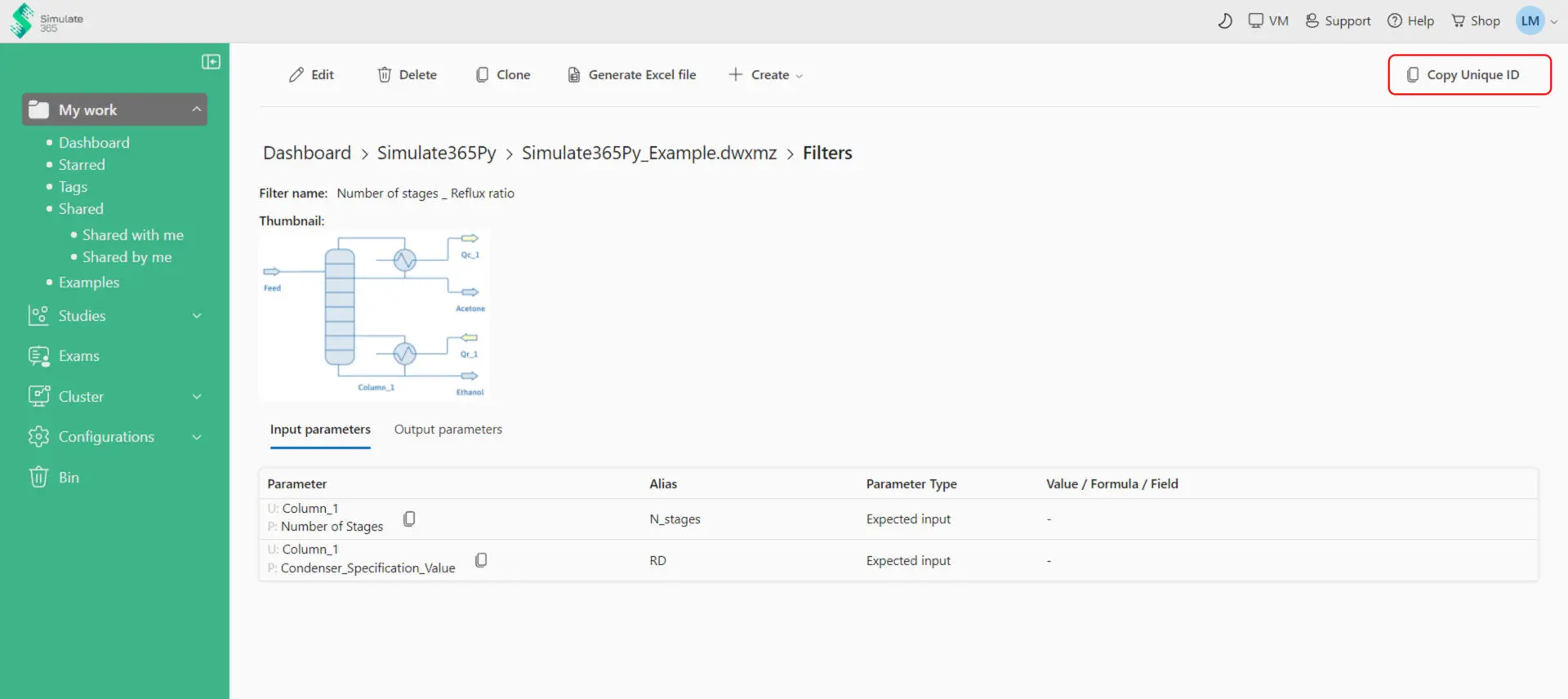Screen dimensions: 1568x699
Task: Expand the Cluster section chevron
Action: coord(197,397)
